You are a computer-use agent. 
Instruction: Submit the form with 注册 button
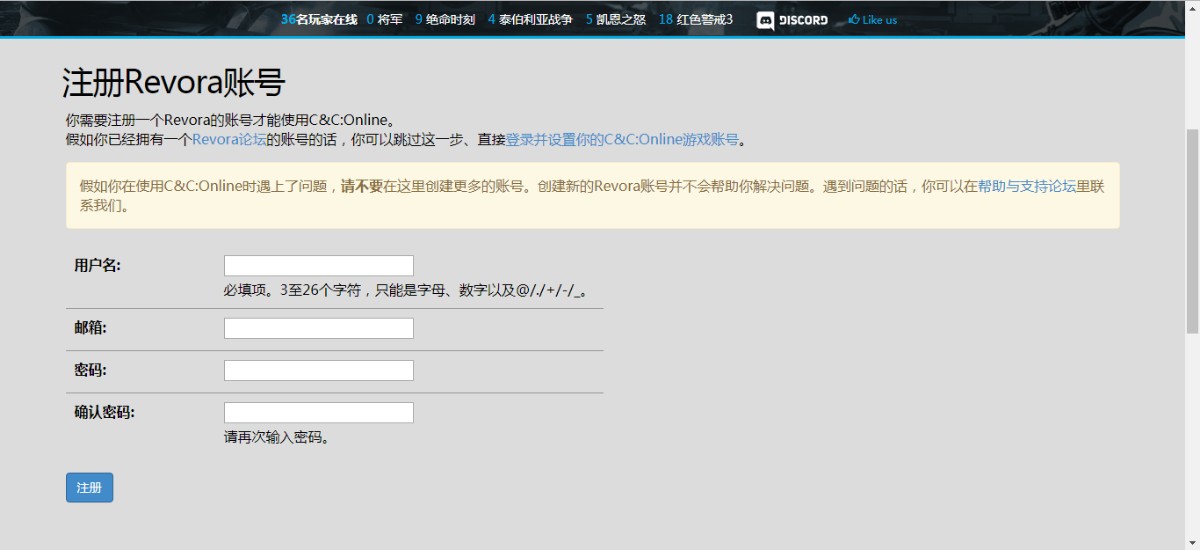coord(90,487)
